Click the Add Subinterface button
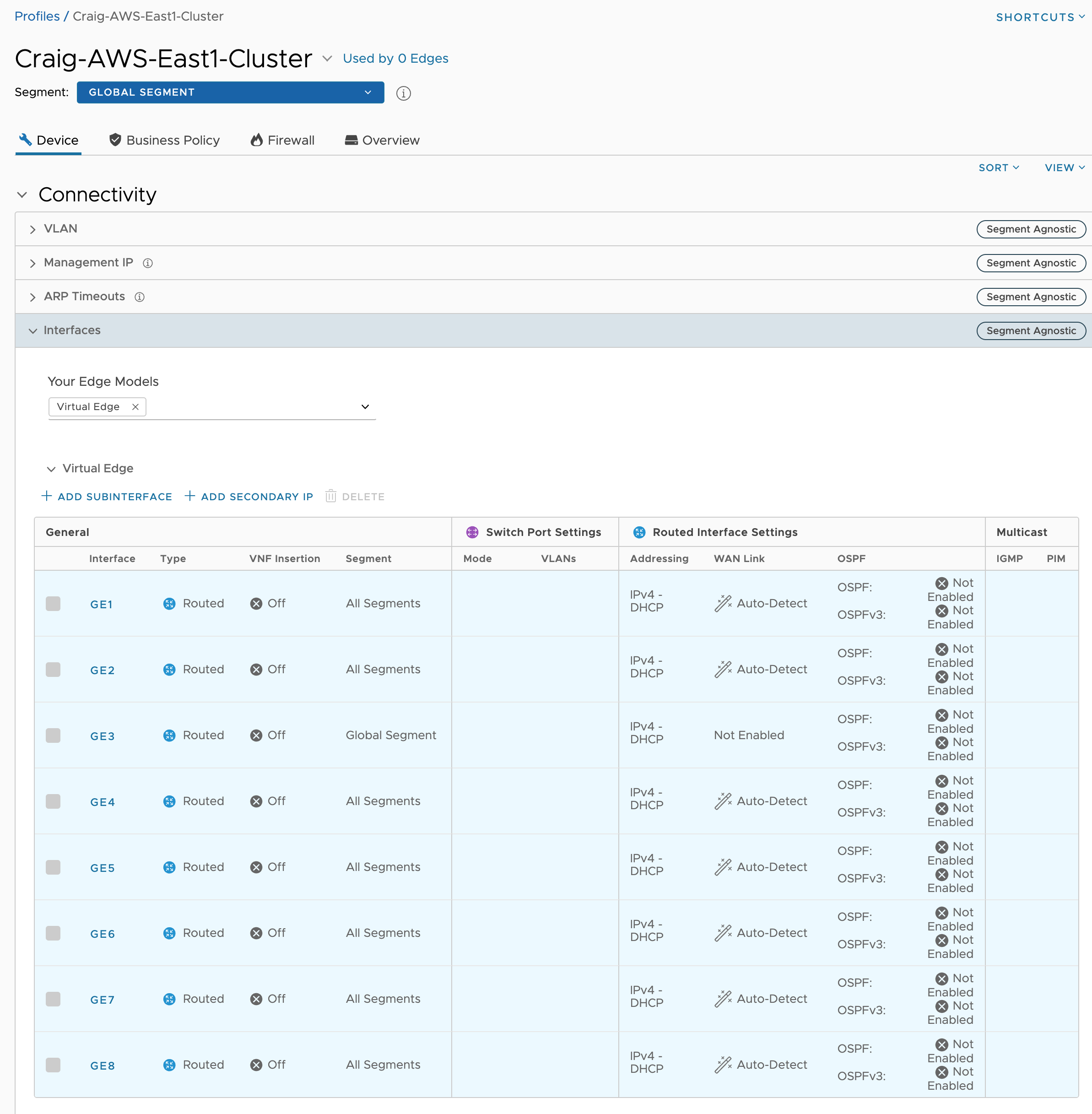 coord(107,496)
